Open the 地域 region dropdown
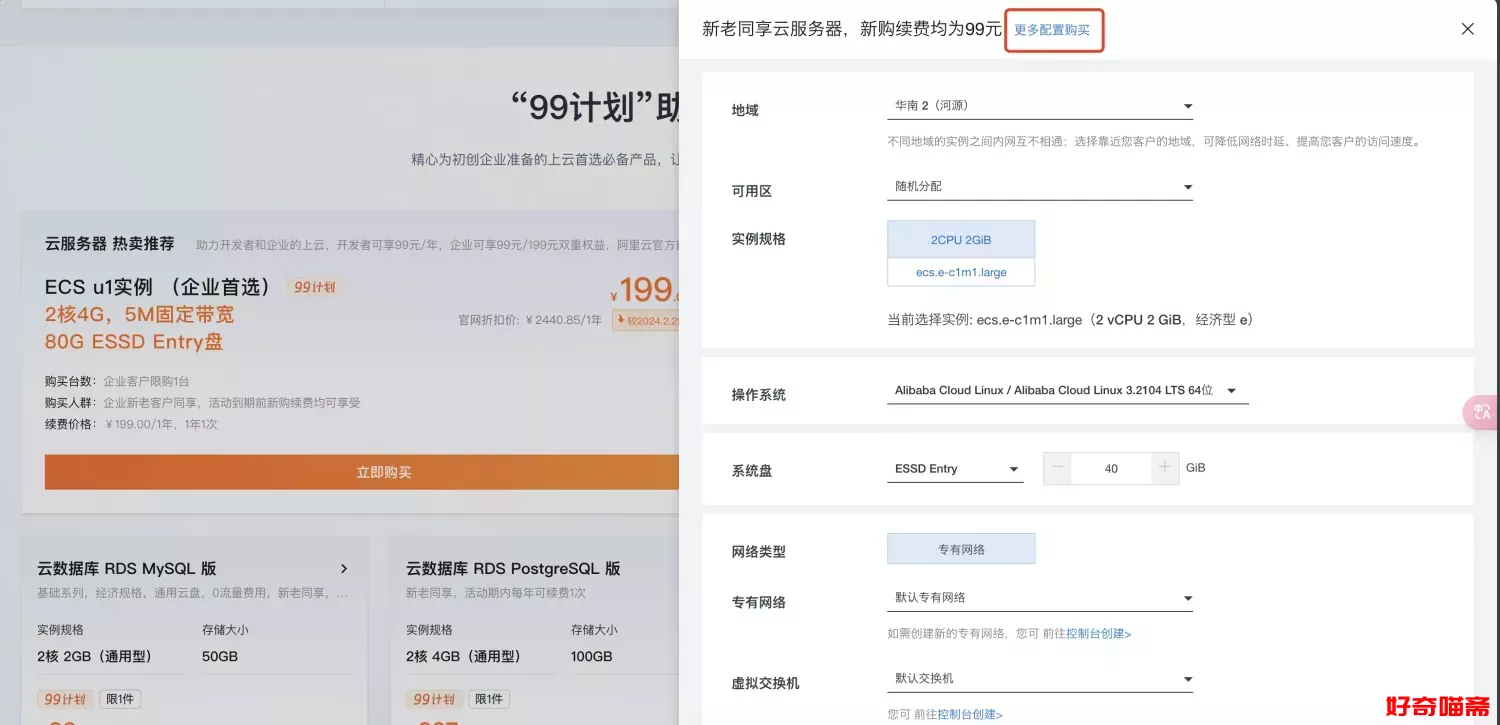1500x725 pixels. [x=1039, y=106]
